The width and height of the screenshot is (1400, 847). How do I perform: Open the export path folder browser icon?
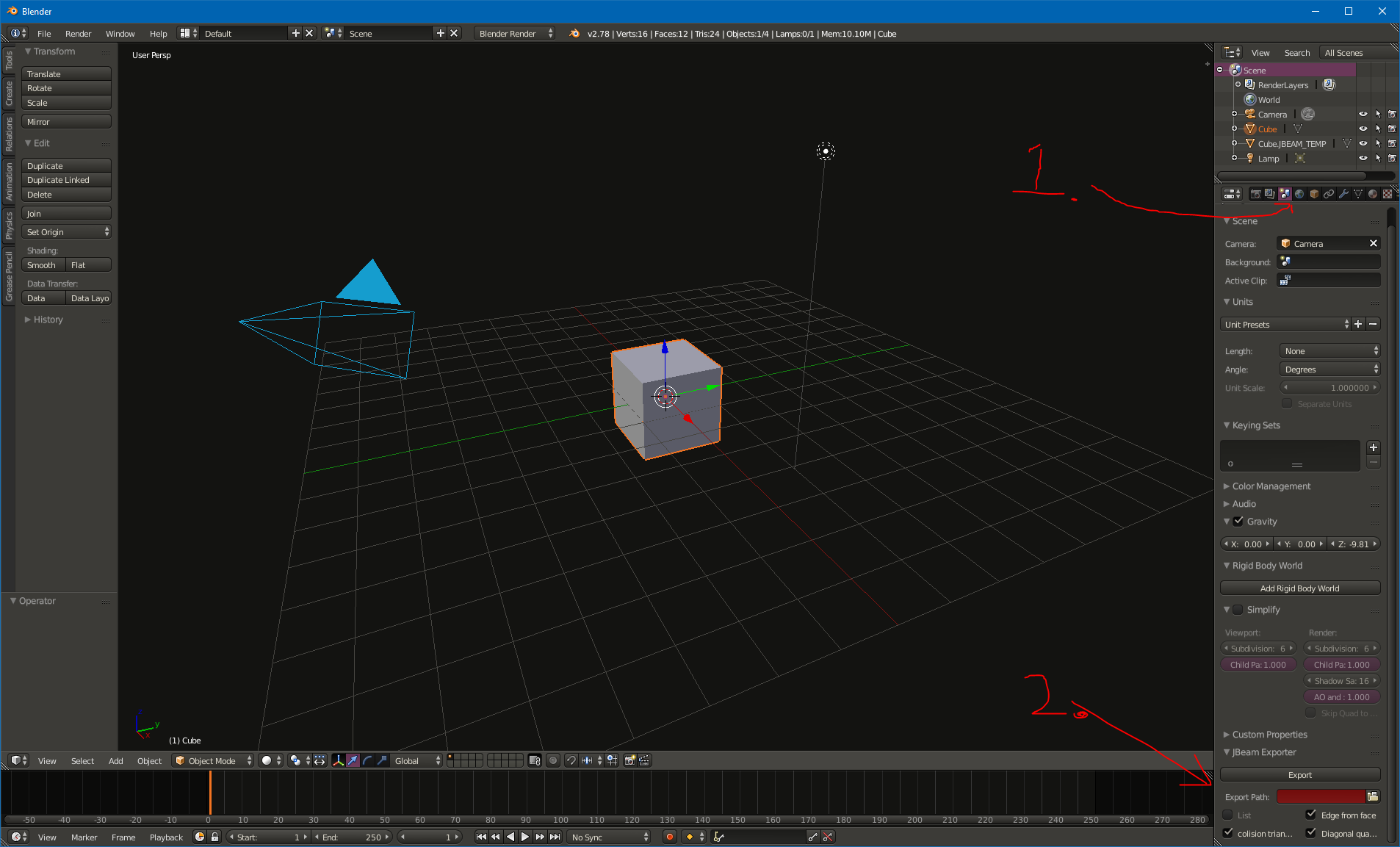pyautogui.click(x=1372, y=796)
